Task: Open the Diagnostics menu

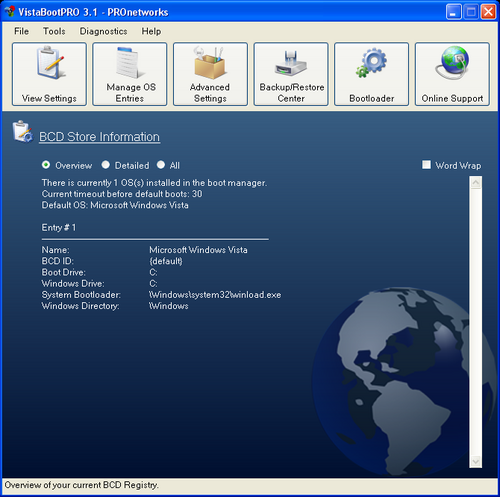Action: point(103,31)
